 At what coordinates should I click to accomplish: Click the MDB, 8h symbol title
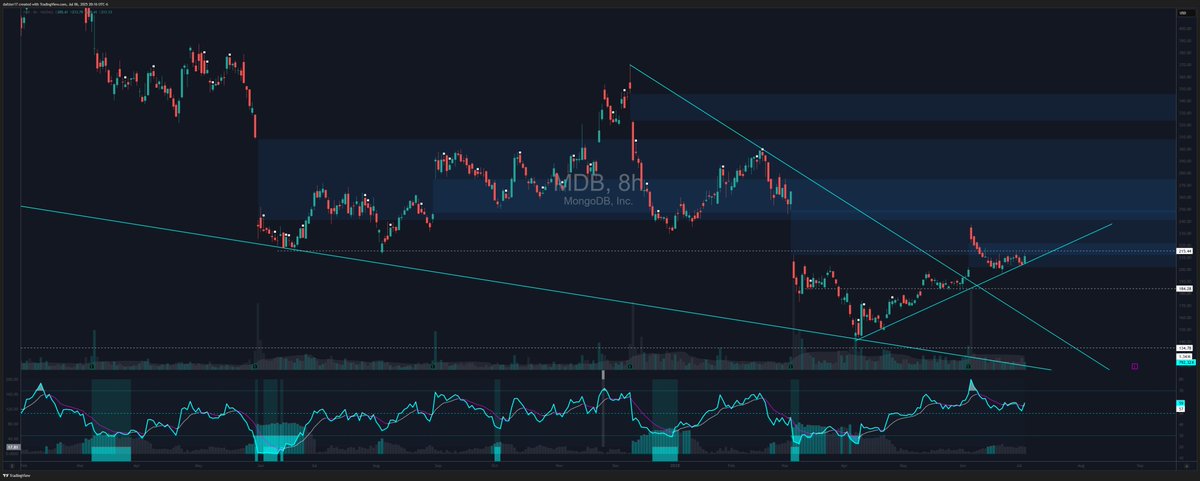[599, 182]
